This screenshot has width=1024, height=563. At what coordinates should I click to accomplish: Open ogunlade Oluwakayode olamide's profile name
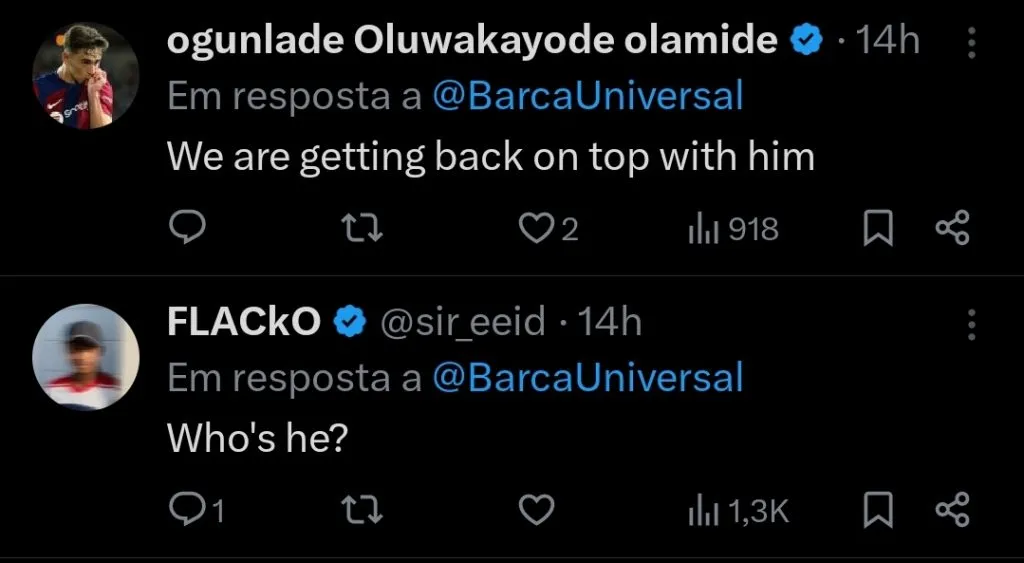pyautogui.click(x=472, y=40)
